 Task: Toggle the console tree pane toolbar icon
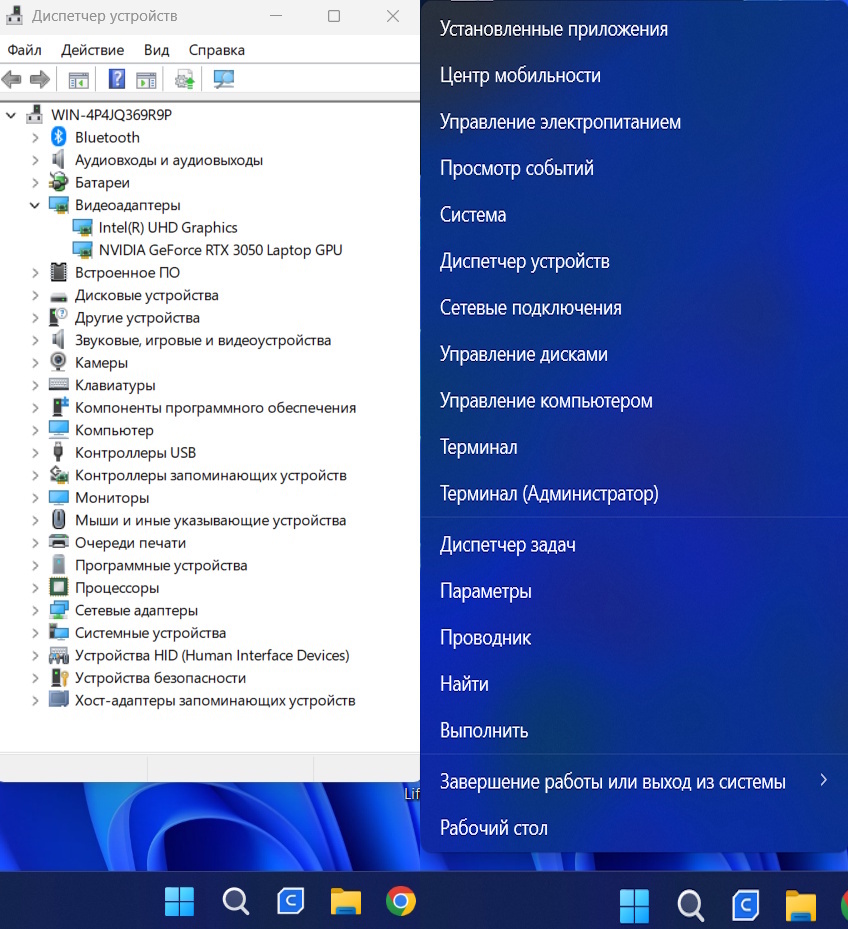coord(78,79)
